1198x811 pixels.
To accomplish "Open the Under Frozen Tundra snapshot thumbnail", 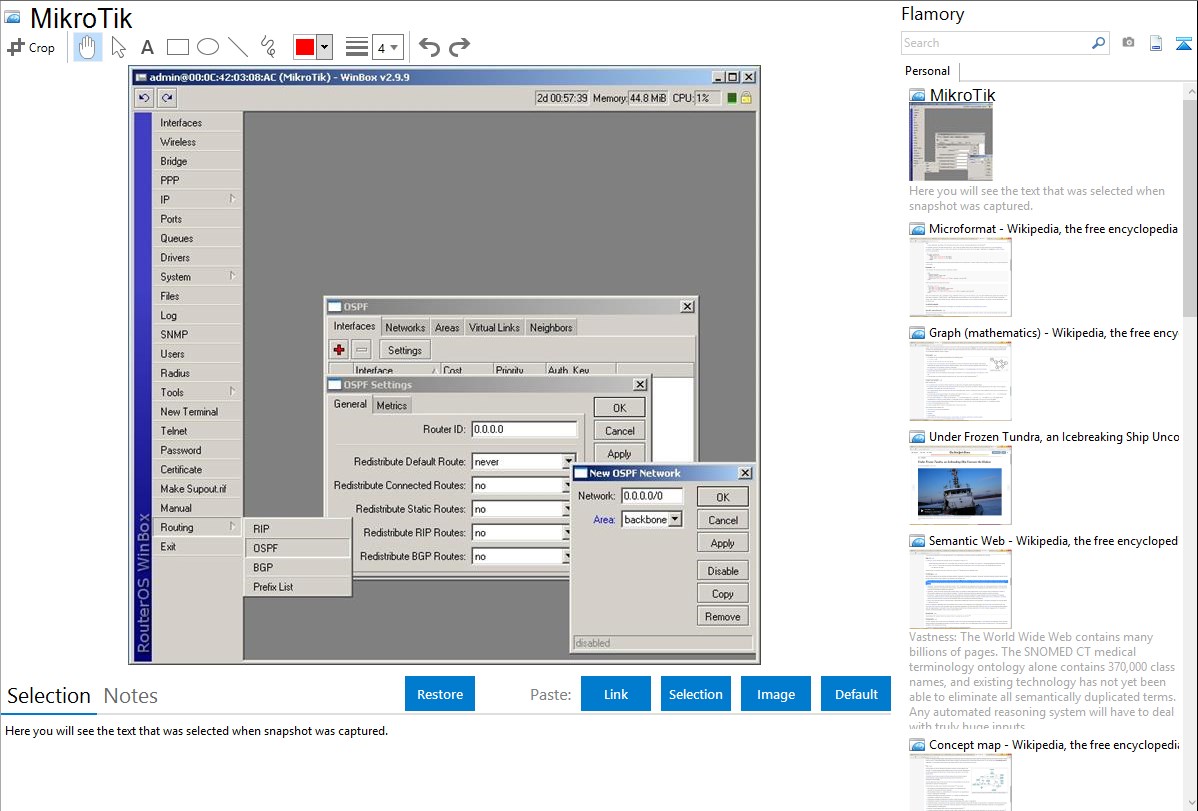I will pos(960,485).
